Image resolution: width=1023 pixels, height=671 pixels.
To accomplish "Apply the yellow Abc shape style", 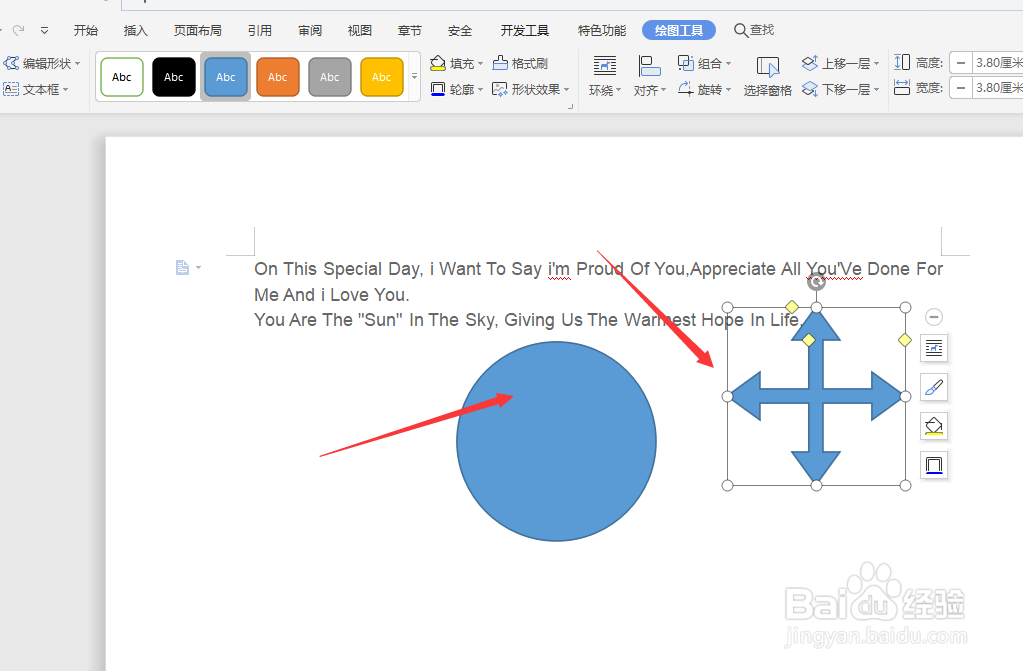I will pyautogui.click(x=382, y=77).
